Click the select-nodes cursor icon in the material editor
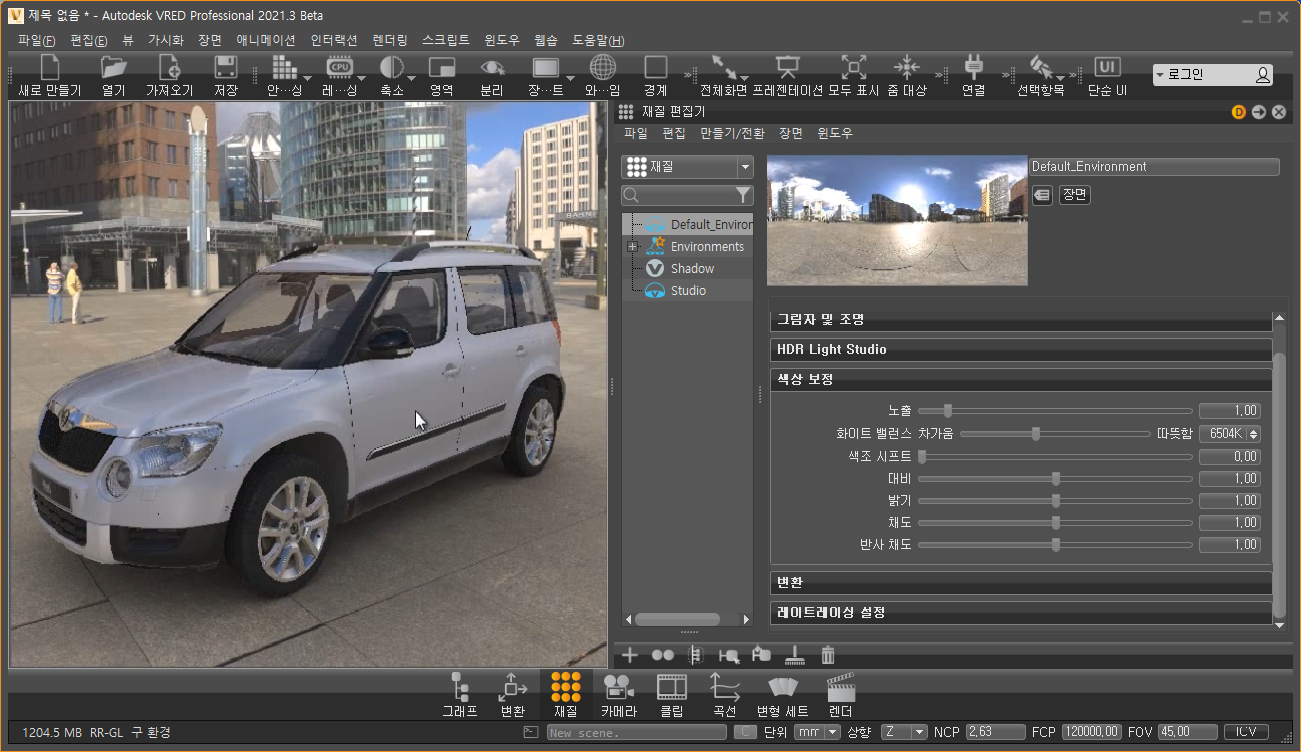 [x=729, y=656]
